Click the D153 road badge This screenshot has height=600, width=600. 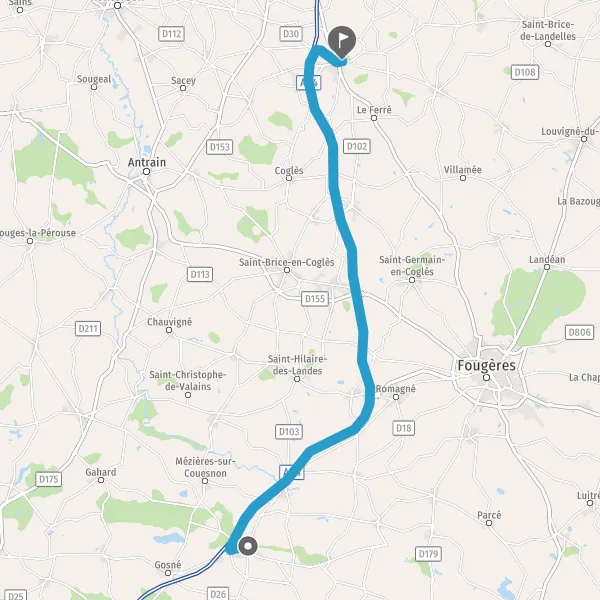point(220,147)
